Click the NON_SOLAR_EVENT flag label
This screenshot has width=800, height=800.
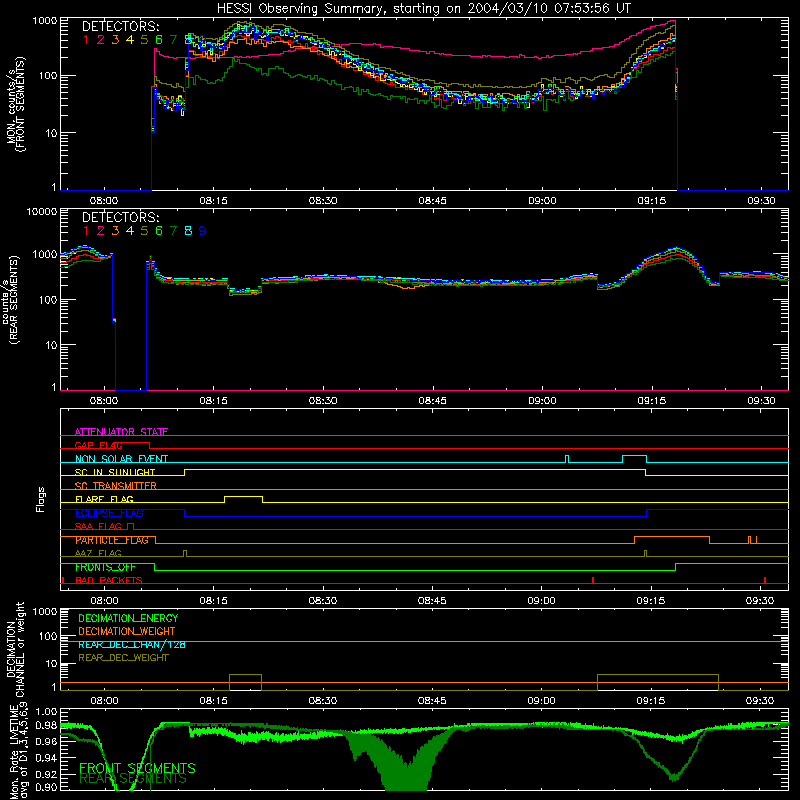pos(121,459)
